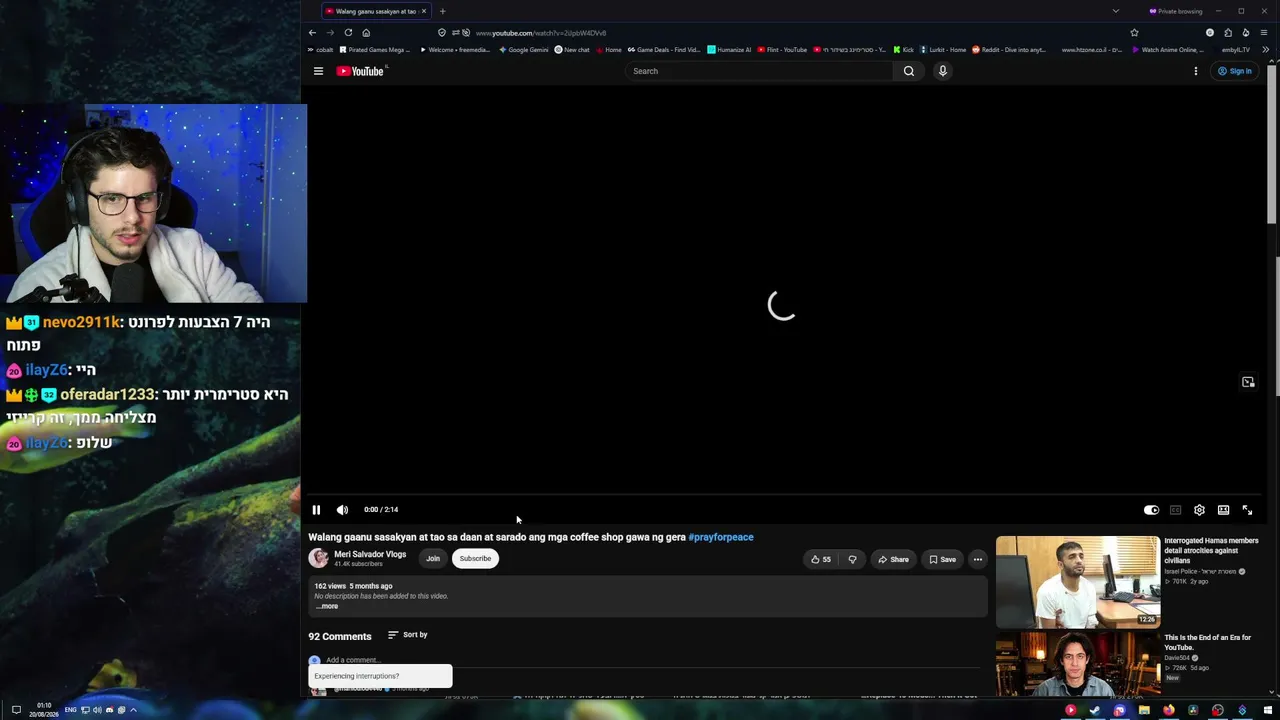Open the browser home page

(x=366, y=33)
